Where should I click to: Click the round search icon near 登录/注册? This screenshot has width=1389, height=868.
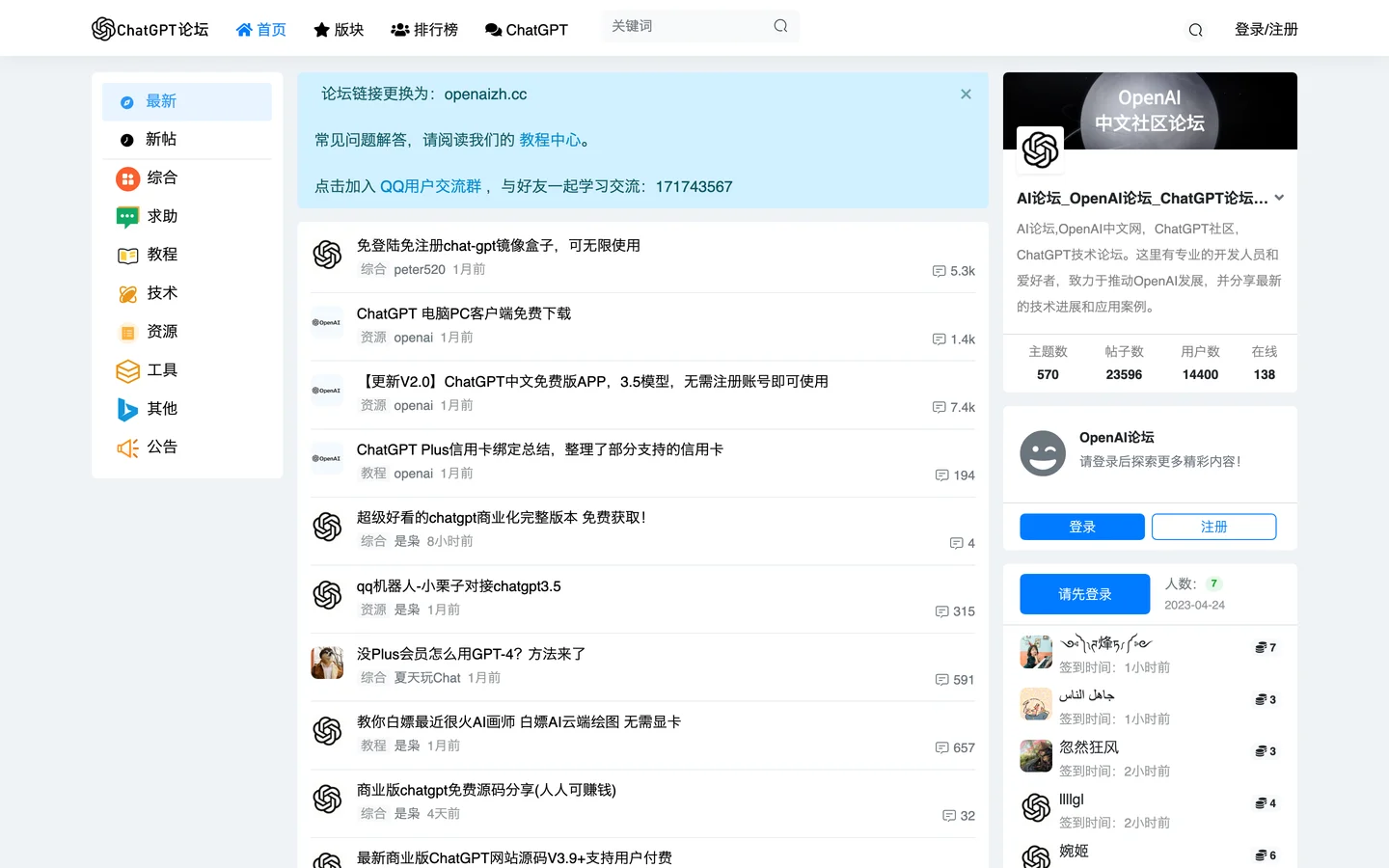coord(1195,30)
